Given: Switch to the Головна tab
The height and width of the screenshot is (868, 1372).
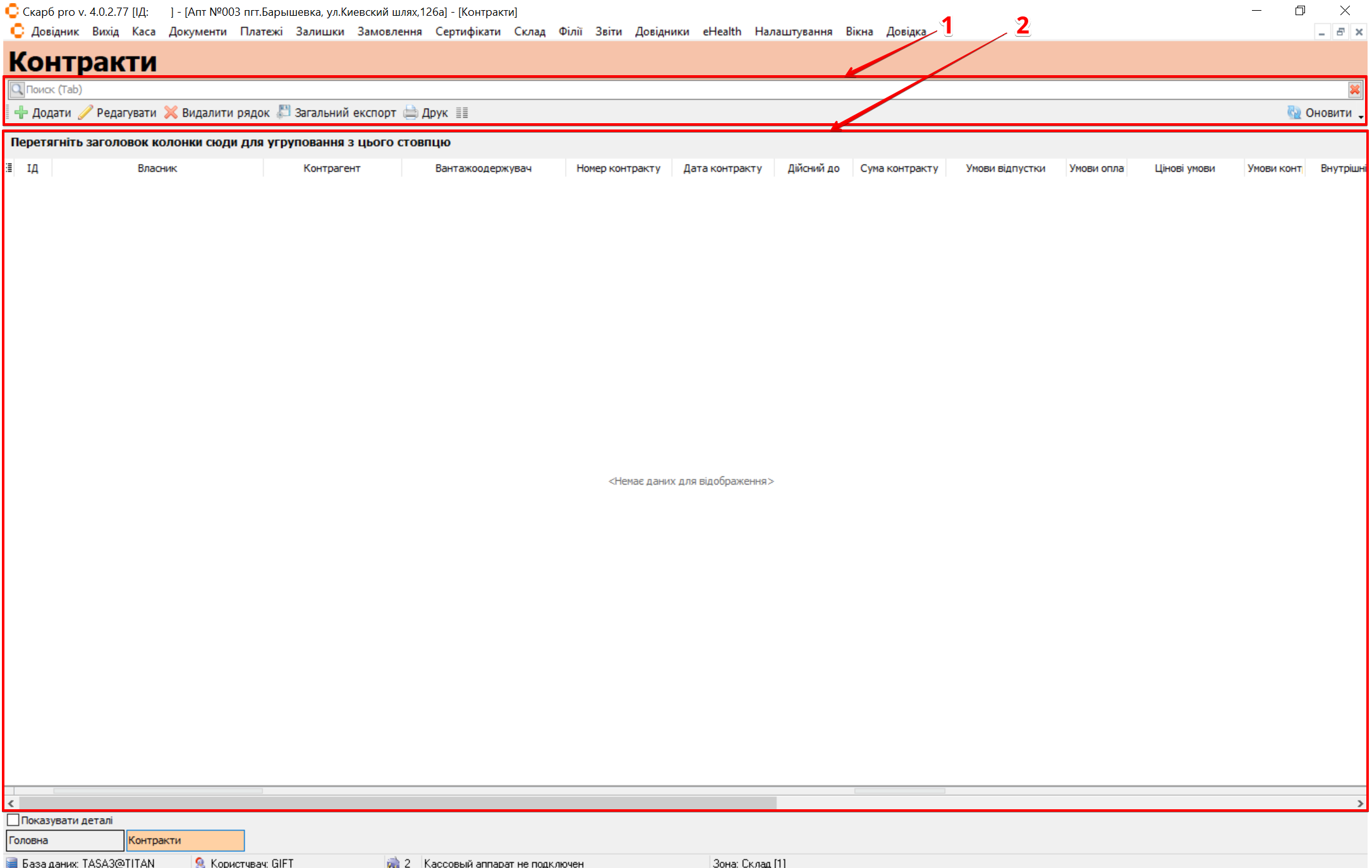Looking at the screenshot, I should (x=64, y=840).
